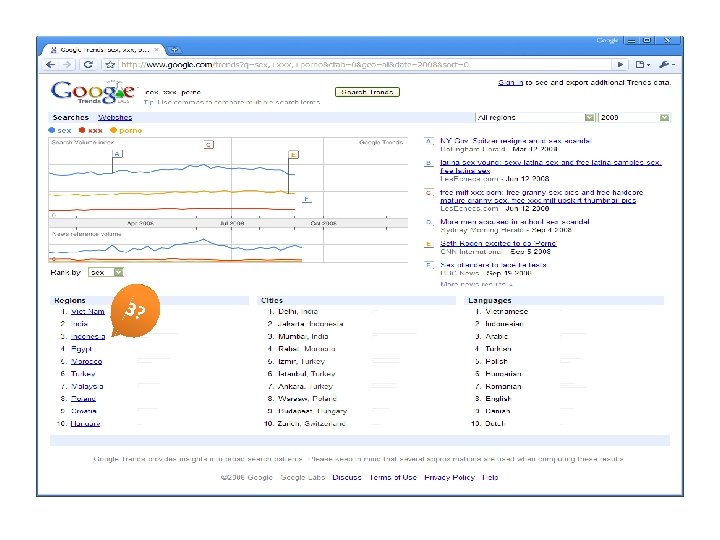The image size is (720, 540).
Task: Open the Seth Rogen headline link
Action: 498,243
